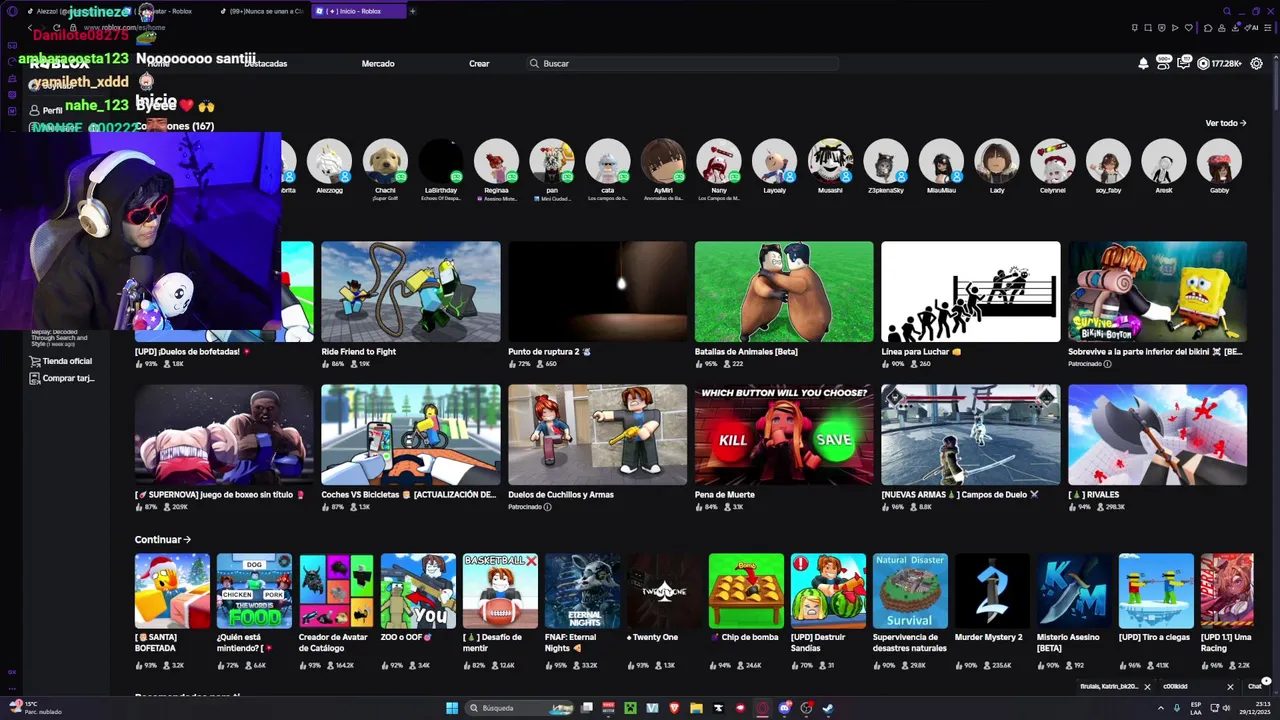
Task: Open File Explorer from taskbar
Action: click(x=696, y=708)
